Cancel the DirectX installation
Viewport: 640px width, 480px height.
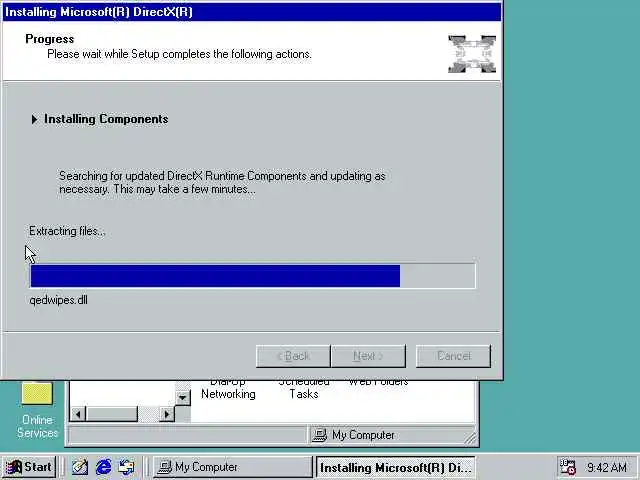click(x=453, y=356)
